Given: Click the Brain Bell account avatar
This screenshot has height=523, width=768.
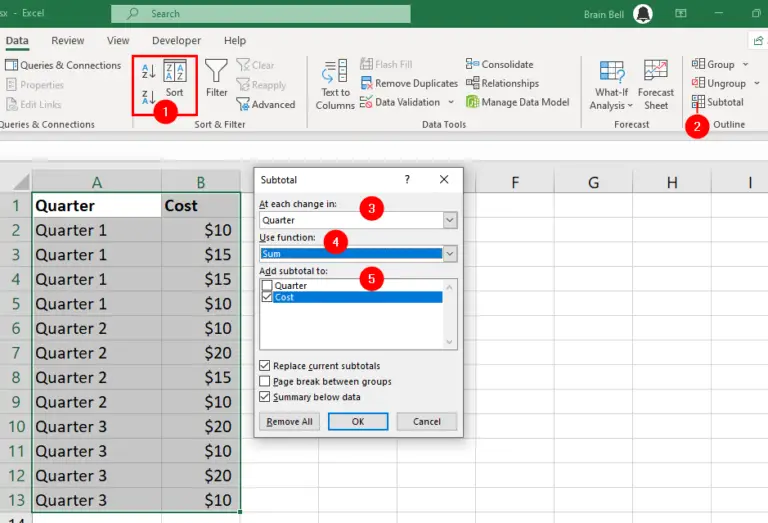Looking at the screenshot, I should (643, 14).
